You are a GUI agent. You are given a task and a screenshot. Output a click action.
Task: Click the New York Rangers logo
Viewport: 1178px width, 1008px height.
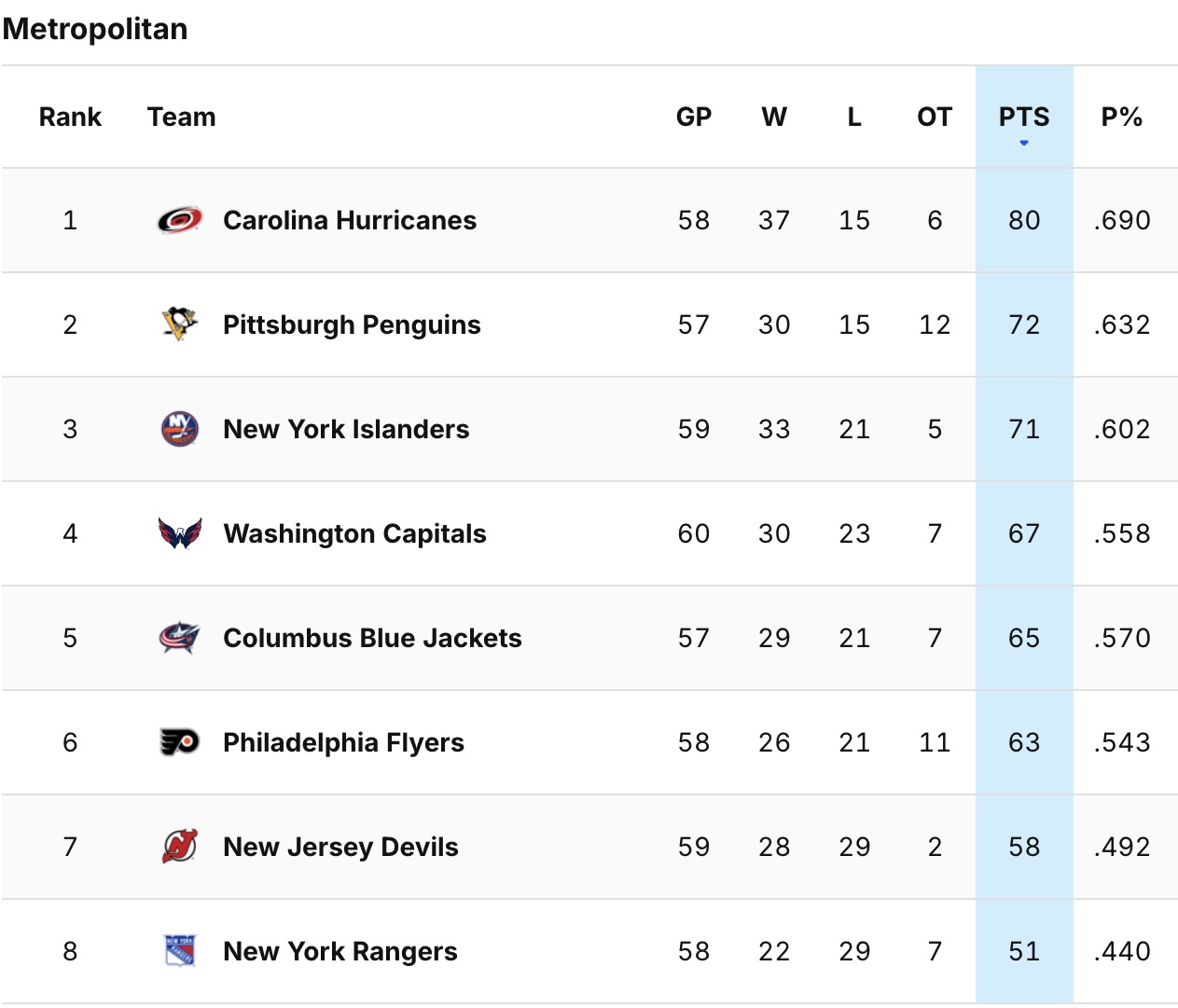(180, 951)
